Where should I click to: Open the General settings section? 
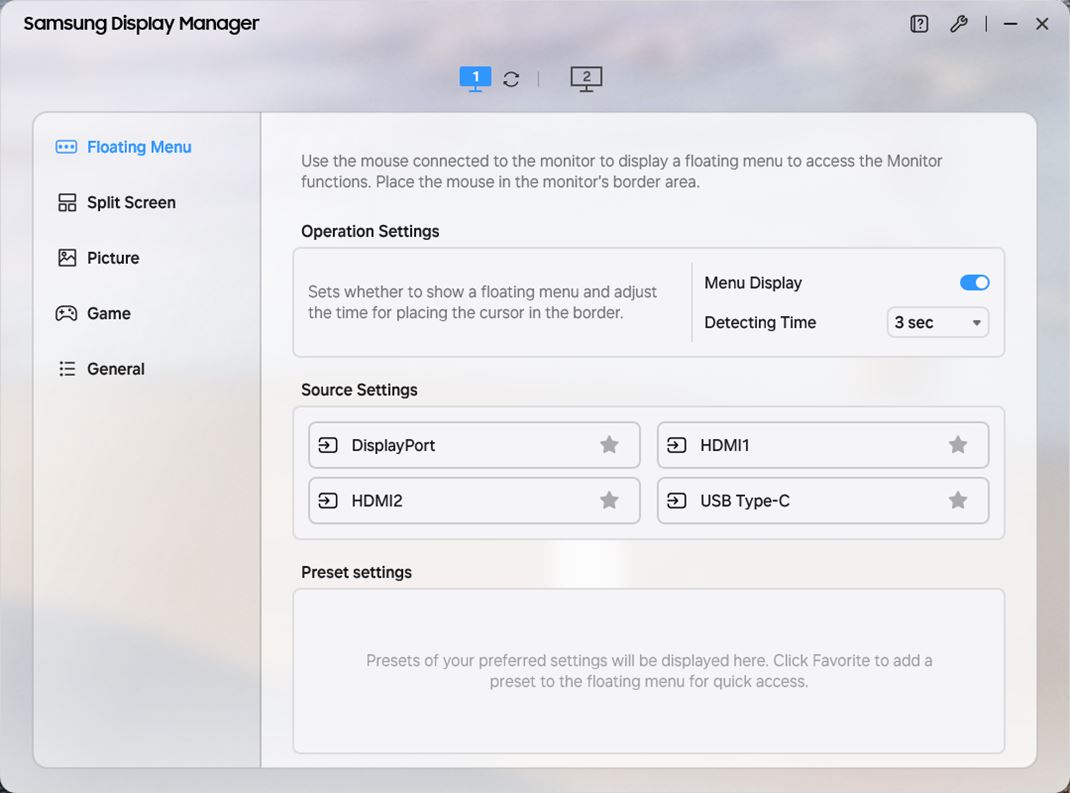[x=101, y=369]
